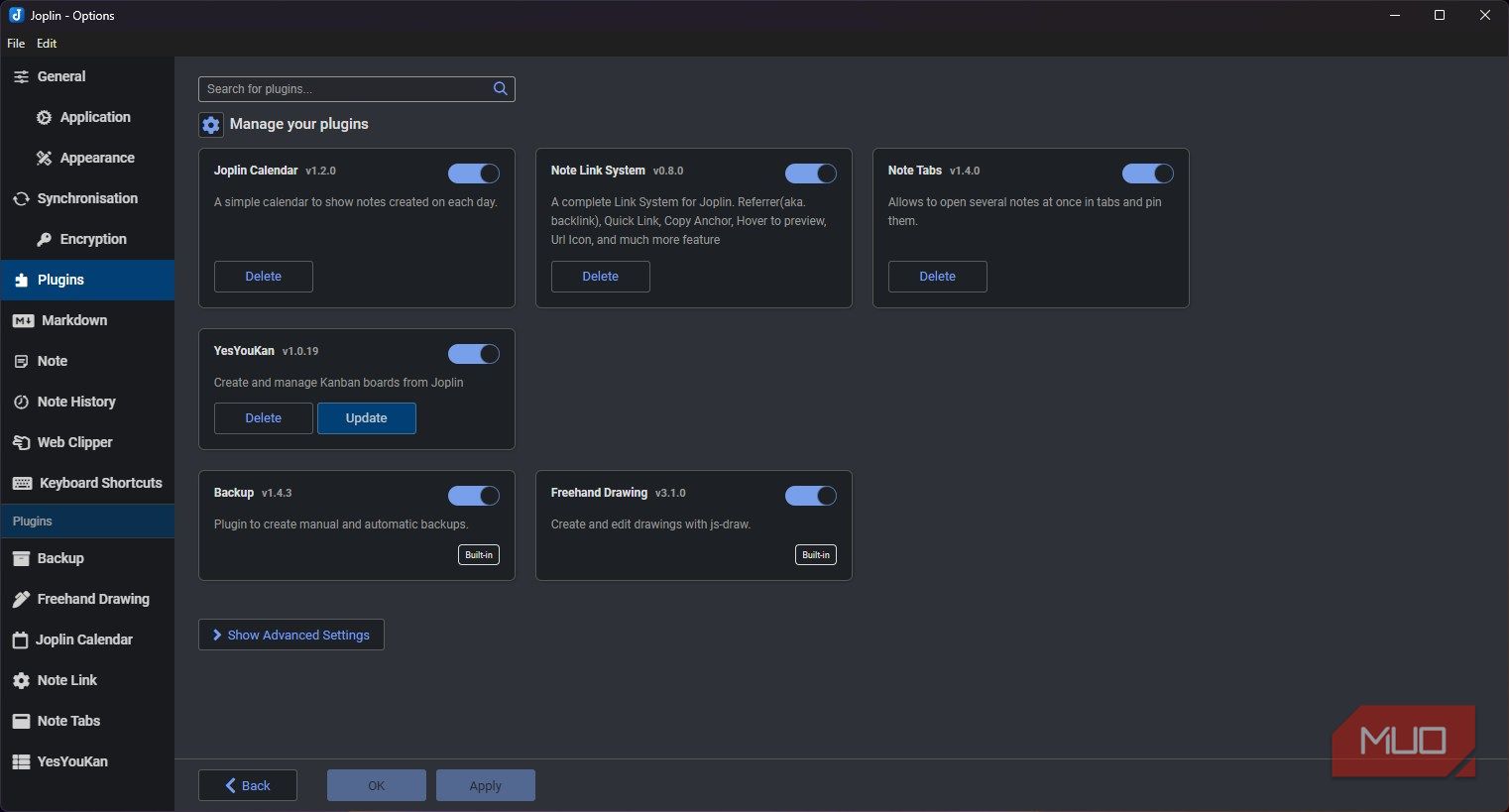
Task: Click the Note History clock icon
Action: (21, 402)
